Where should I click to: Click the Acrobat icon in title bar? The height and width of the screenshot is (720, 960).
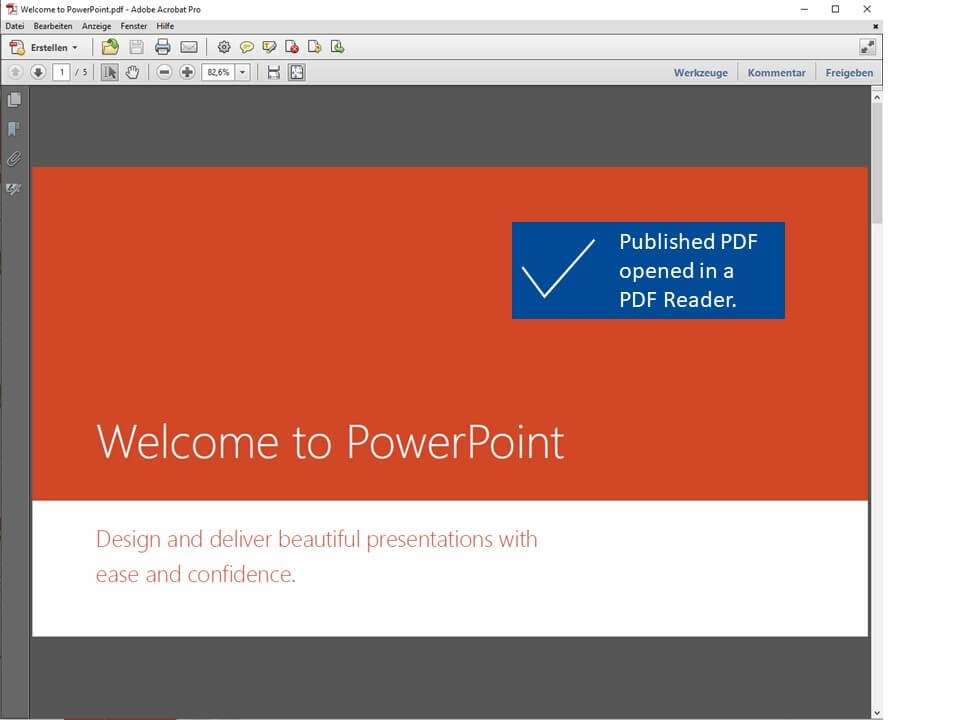11,9
